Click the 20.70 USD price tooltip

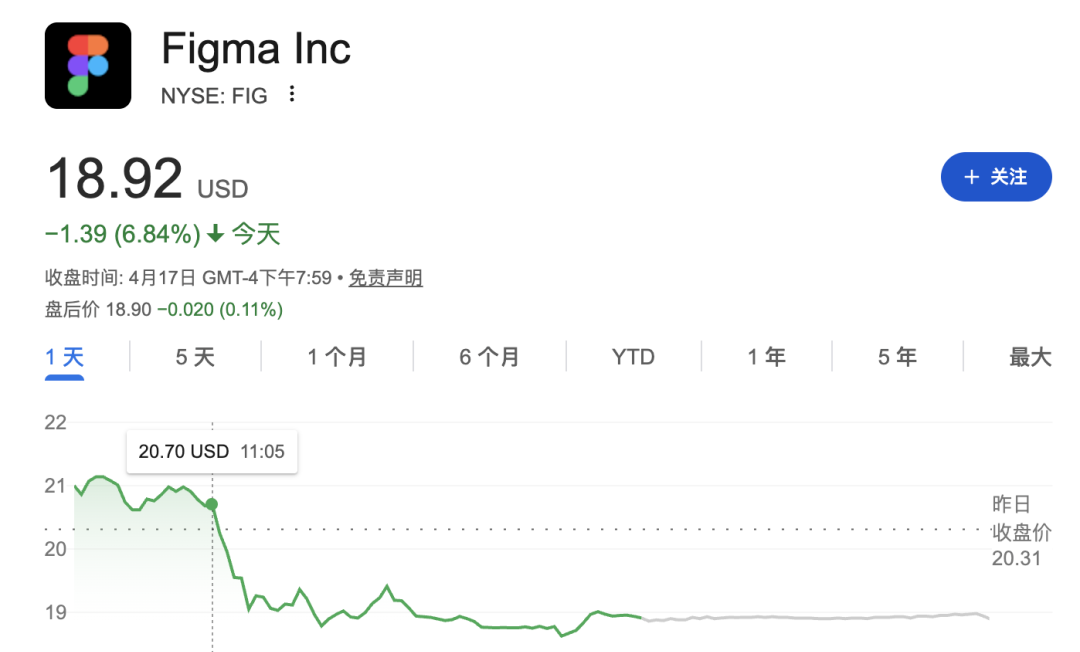click(211, 452)
